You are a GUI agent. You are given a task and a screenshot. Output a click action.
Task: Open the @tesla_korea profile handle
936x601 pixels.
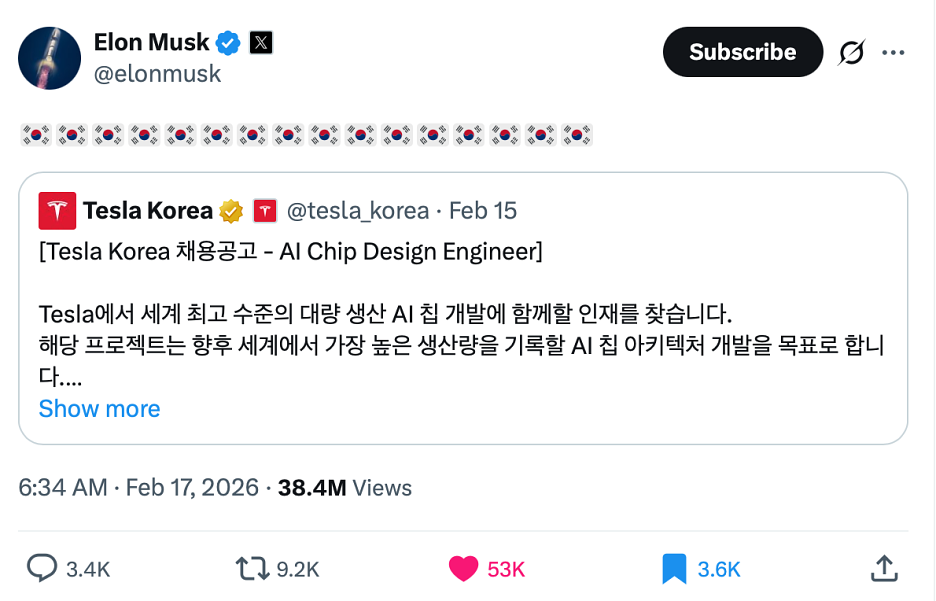pos(356,210)
